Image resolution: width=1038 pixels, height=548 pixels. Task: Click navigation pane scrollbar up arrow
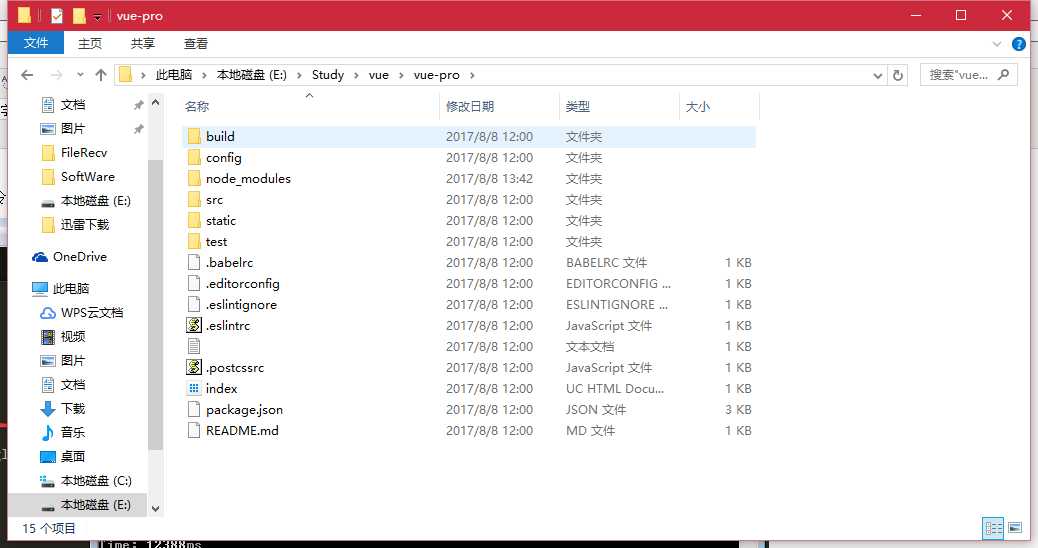156,103
